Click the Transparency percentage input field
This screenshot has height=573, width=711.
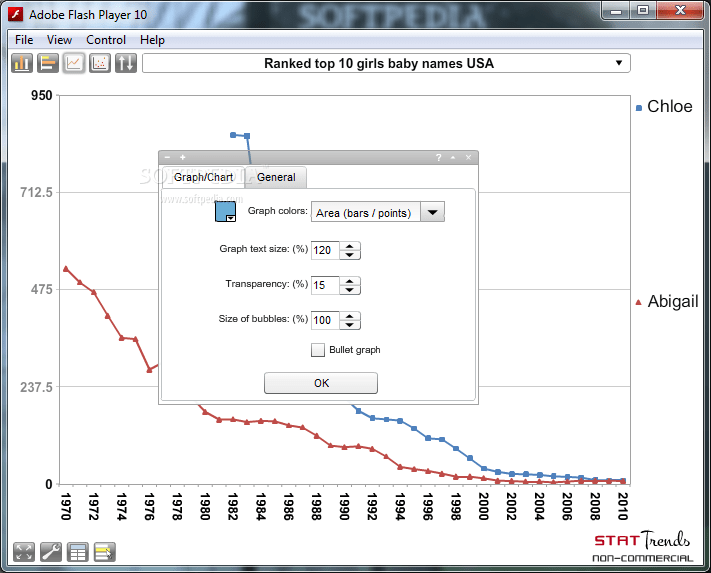pos(325,285)
